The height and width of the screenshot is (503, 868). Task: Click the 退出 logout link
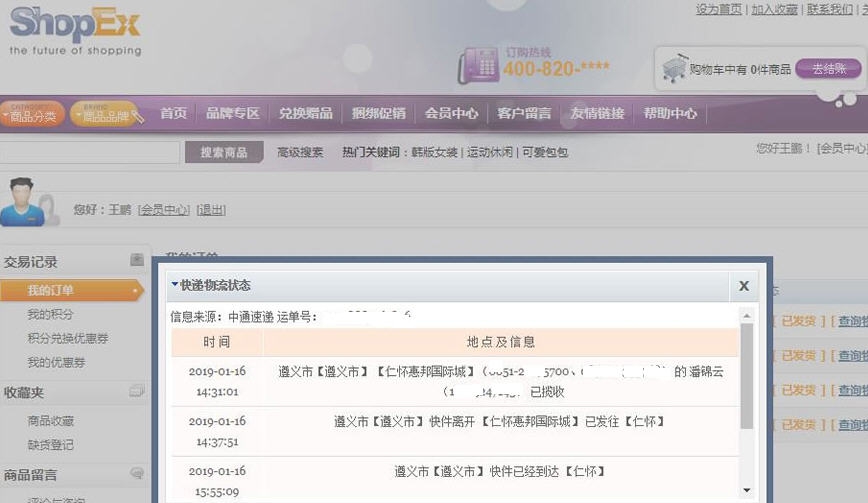pos(211,210)
